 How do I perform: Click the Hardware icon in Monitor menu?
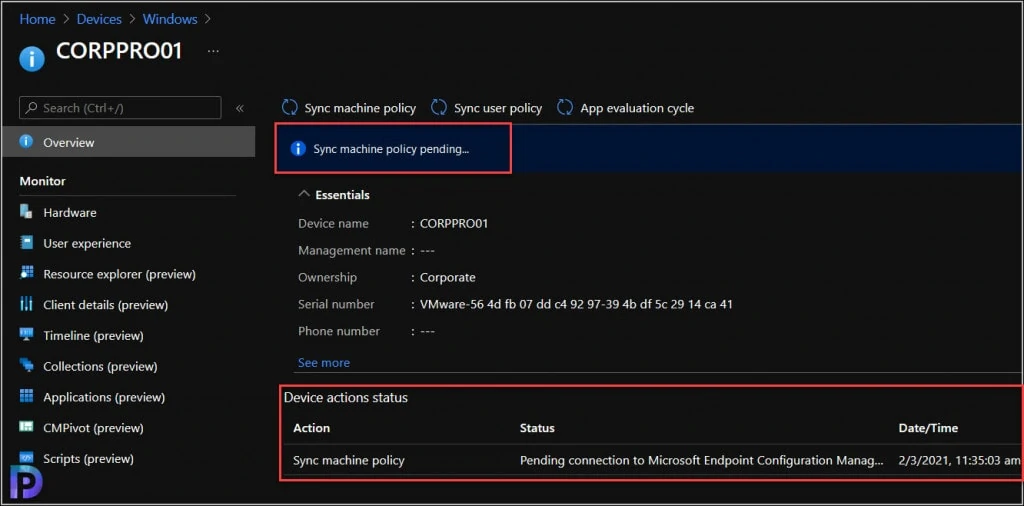coord(26,212)
